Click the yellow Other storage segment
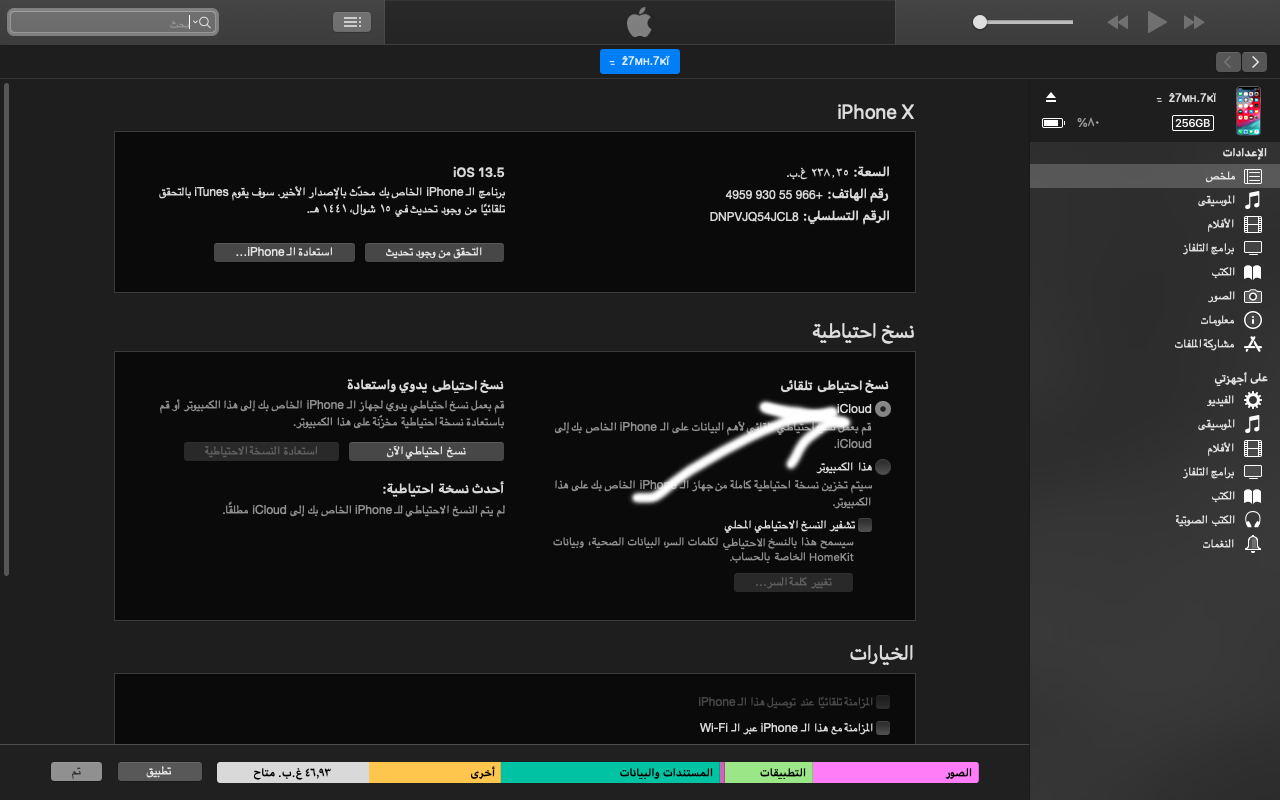Image resolution: width=1280 pixels, height=800 pixels. tap(435, 773)
